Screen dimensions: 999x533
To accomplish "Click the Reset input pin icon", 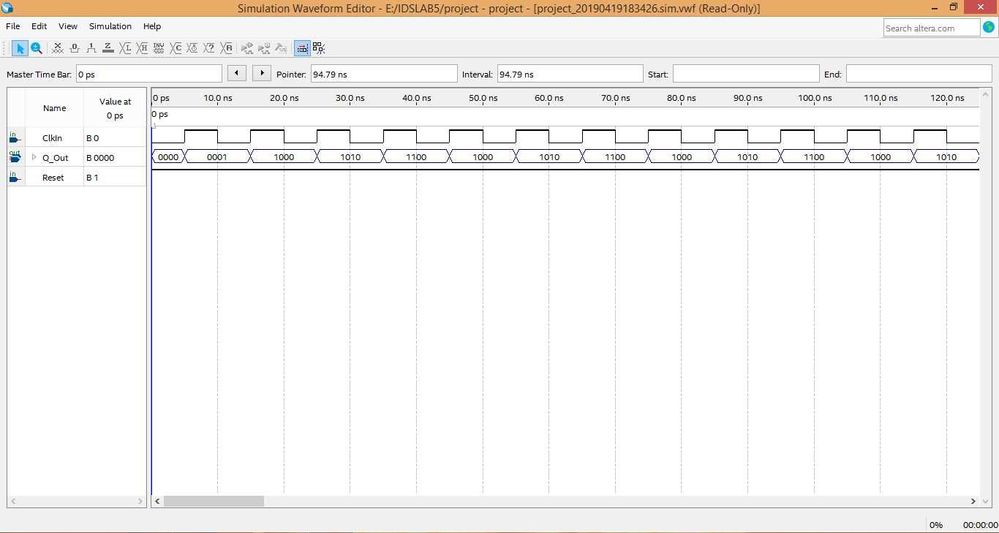I will [x=15, y=177].
